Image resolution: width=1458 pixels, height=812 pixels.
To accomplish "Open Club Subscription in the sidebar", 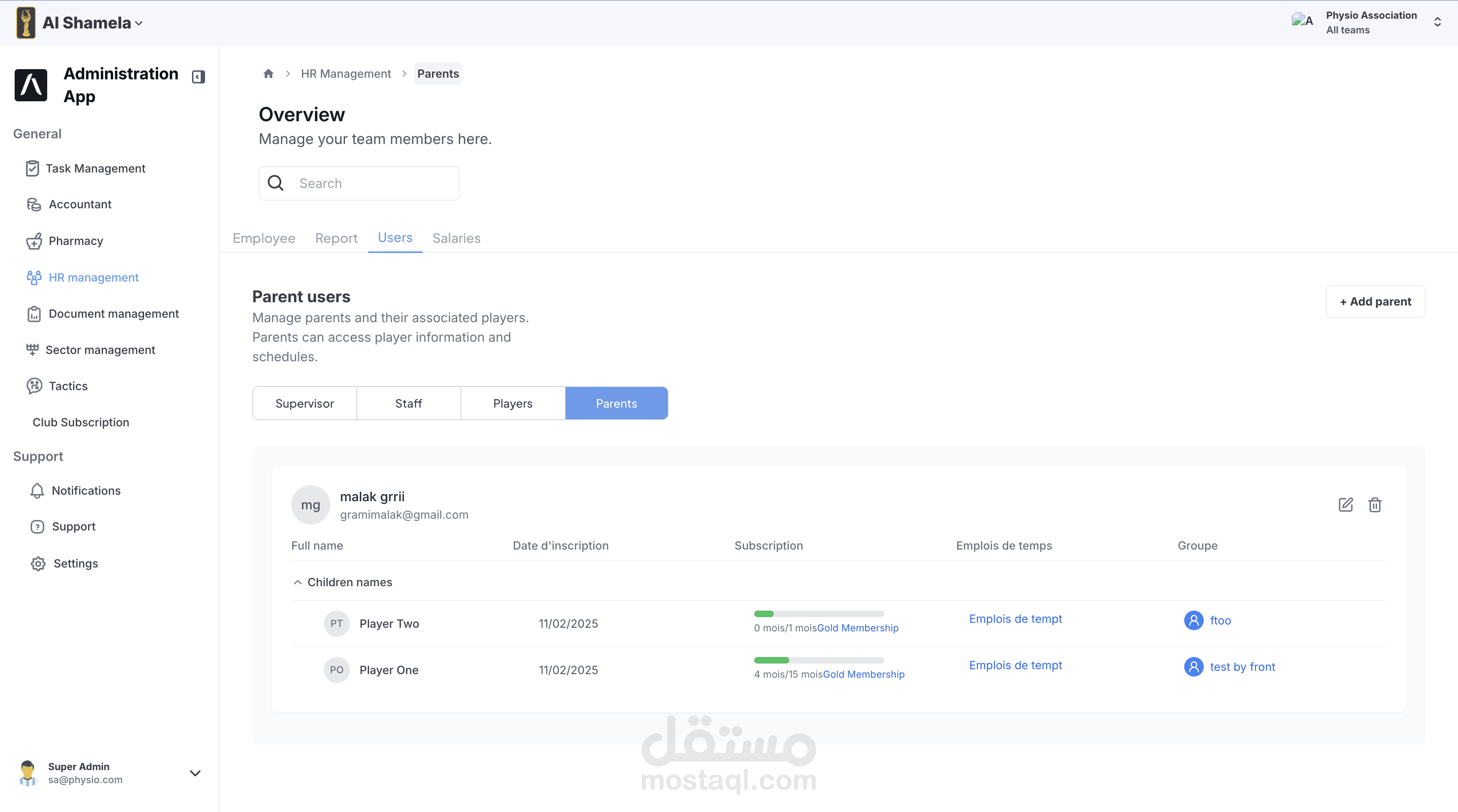I will pos(81,422).
